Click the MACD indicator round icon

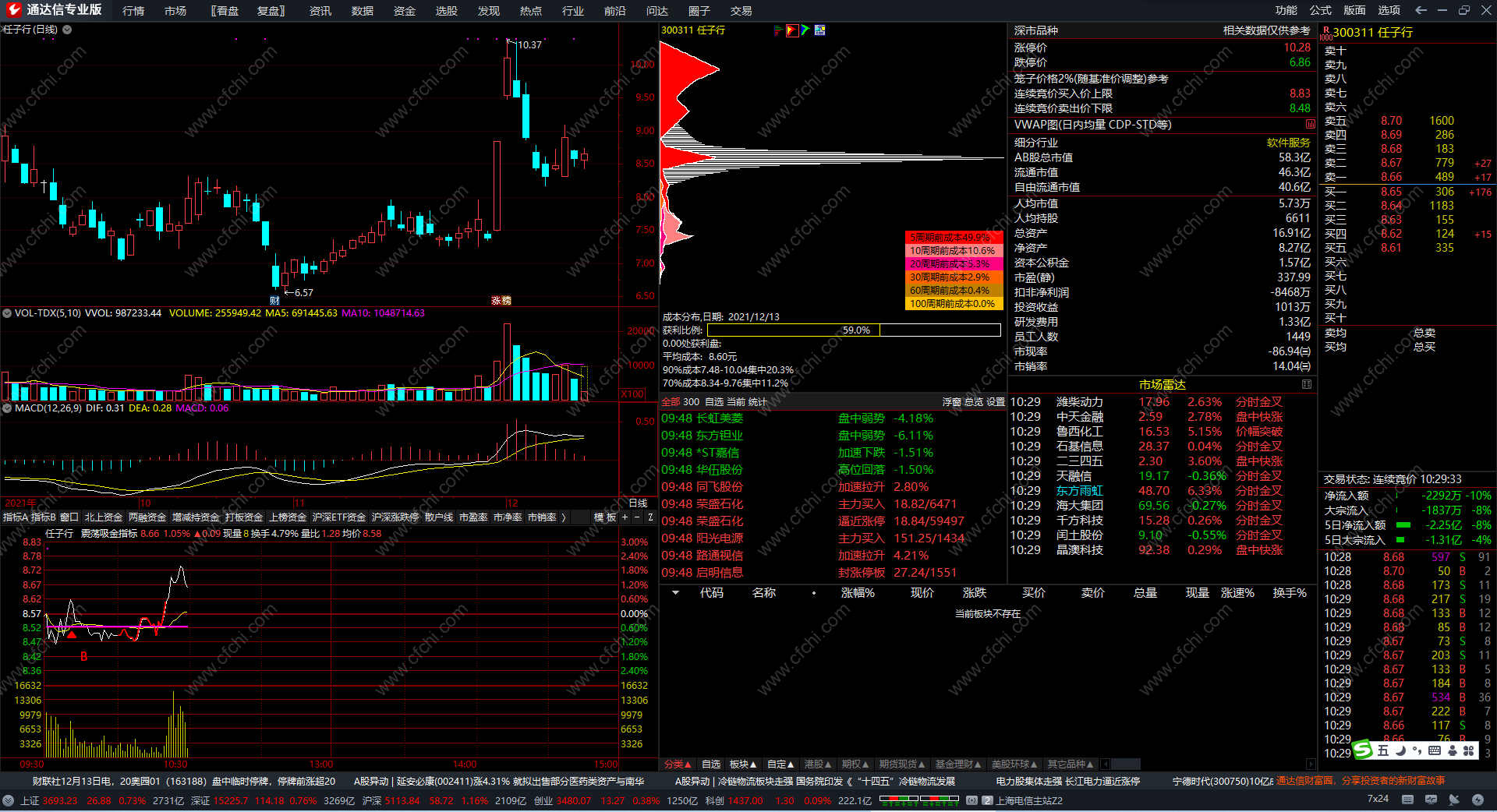click(x=7, y=408)
